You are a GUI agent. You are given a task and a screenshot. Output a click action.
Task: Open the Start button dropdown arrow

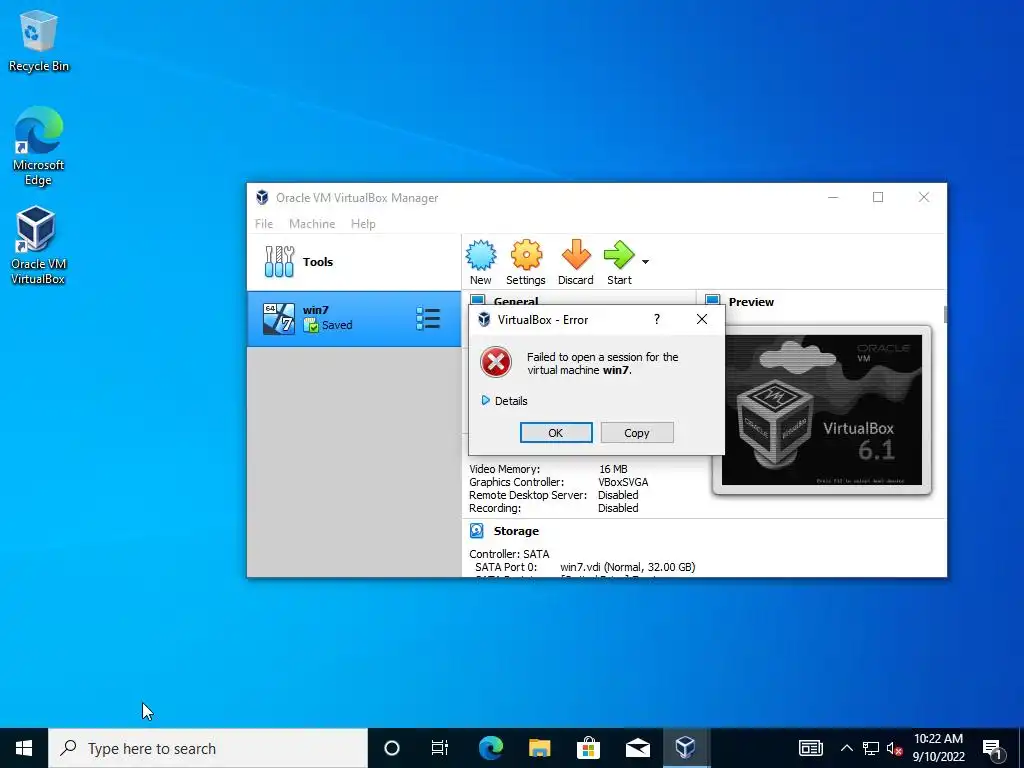pos(645,262)
